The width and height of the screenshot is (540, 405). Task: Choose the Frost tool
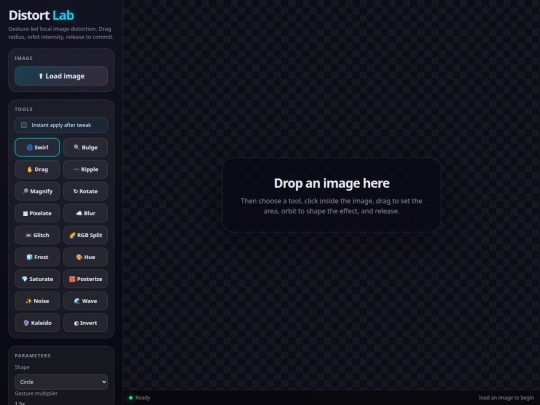pos(37,257)
